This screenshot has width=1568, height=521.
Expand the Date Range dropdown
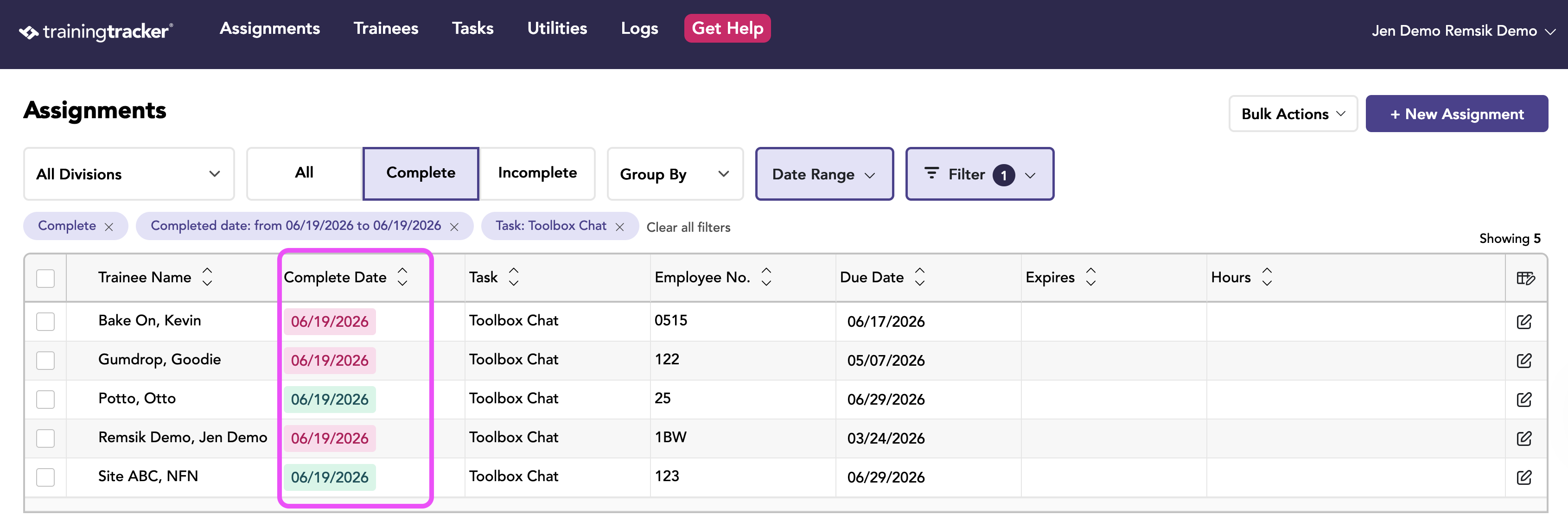[x=824, y=174]
